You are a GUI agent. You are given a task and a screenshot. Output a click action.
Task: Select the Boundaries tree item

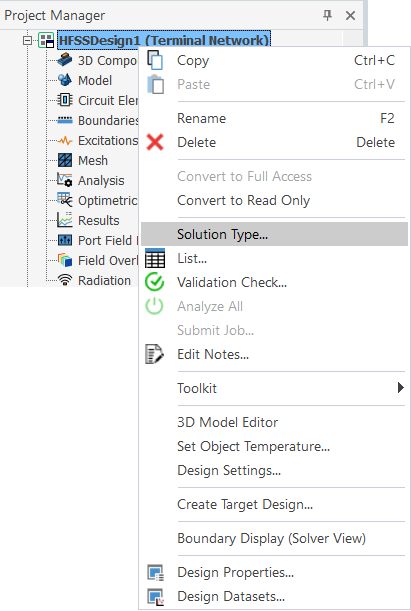(108, 120)
